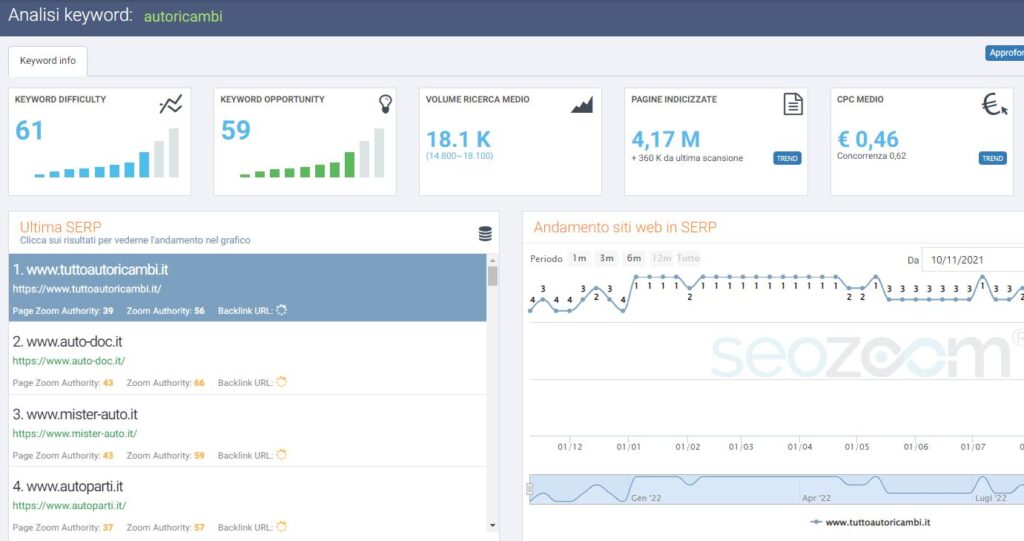Open the Ultima SERP database icon
Screen dimensions: 1024x541
pyautogui.click(x=485, y=234)
